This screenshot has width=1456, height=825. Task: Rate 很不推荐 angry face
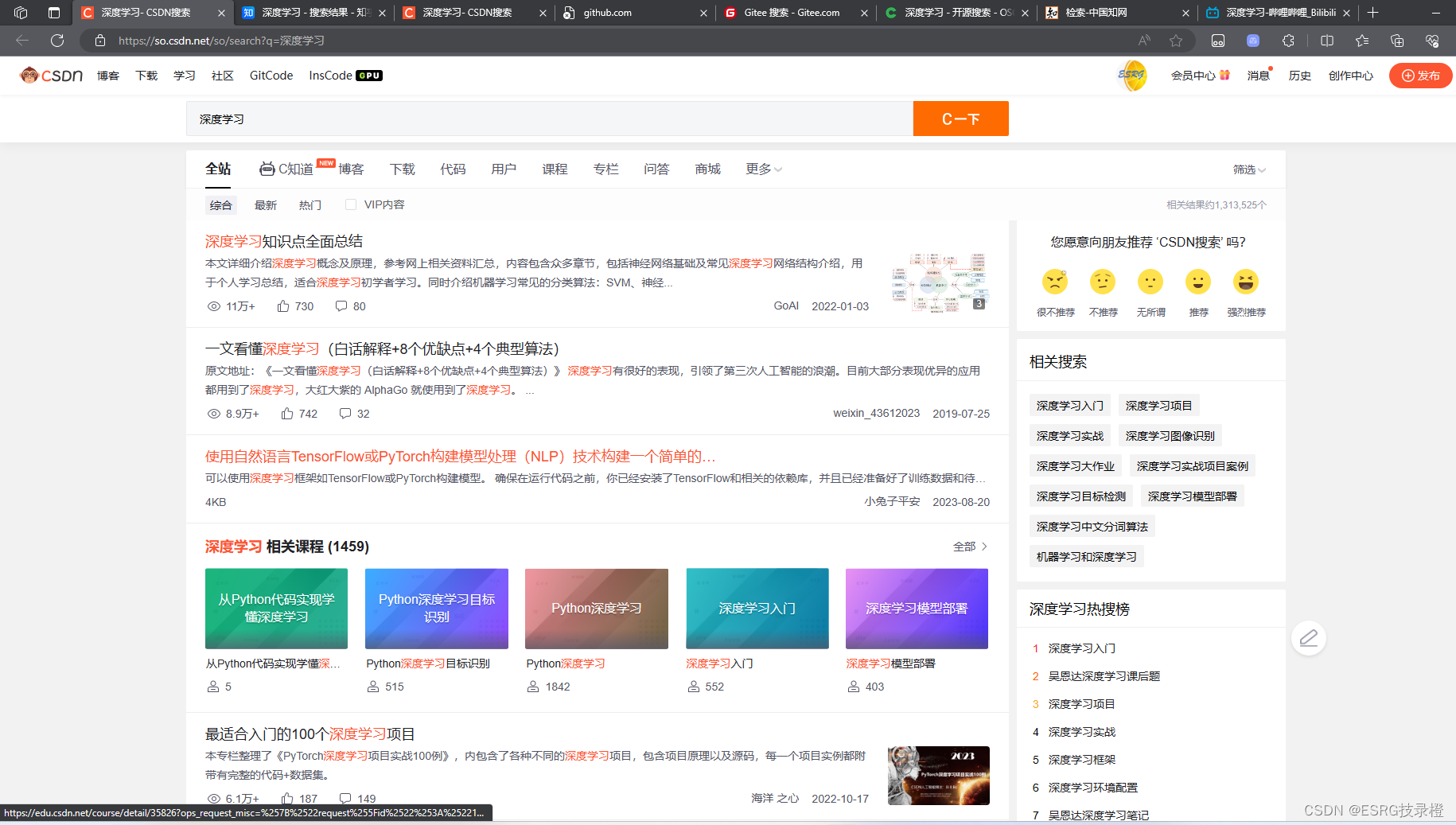point(1055,282)
